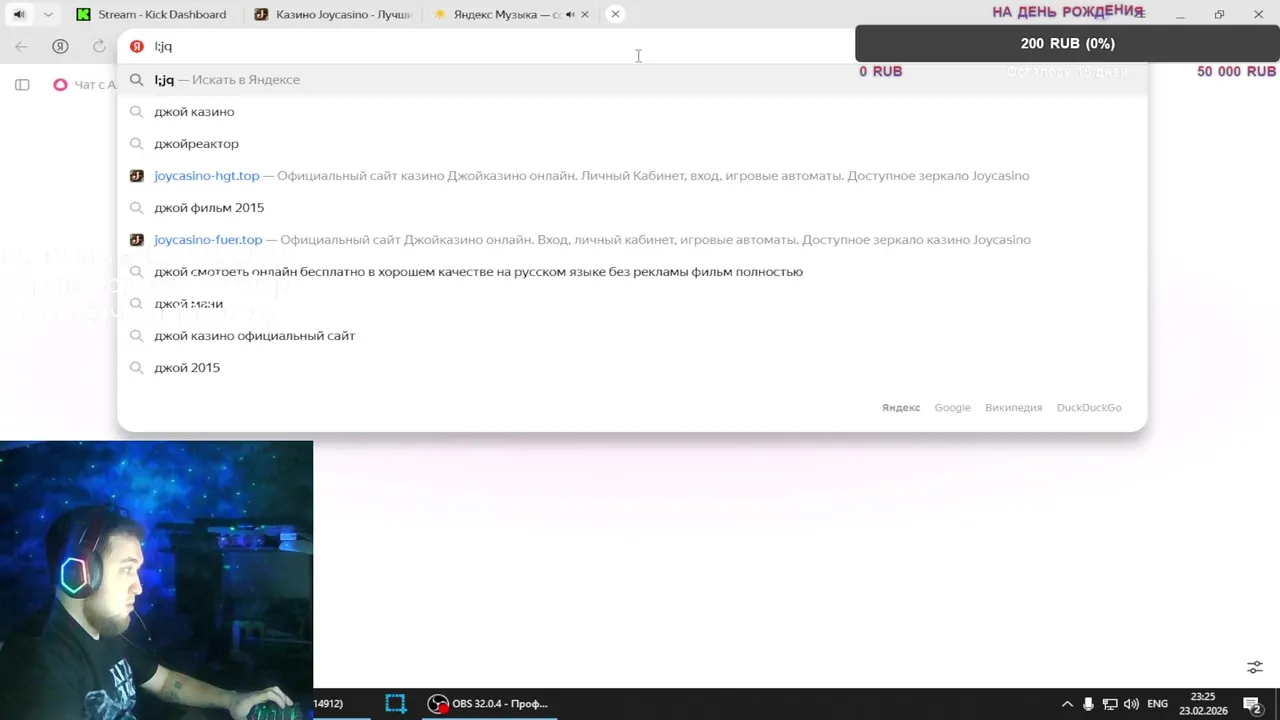Click the red Yandex logo in address bar
Viewport: 1280px width, 720px height.
(137, 46)
